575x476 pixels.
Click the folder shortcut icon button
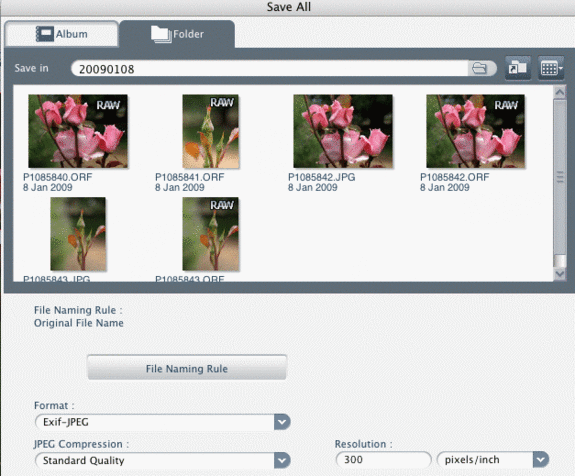pos(517,68)
